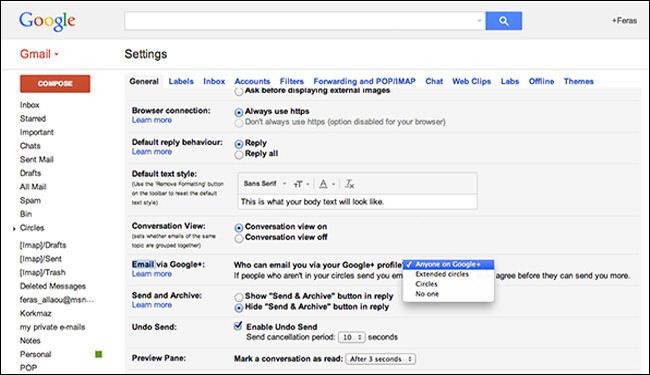The width and height of the screenshot is (650, 375).
Task: Open the Offline settings tab
Action: click(x=541, y=81)
